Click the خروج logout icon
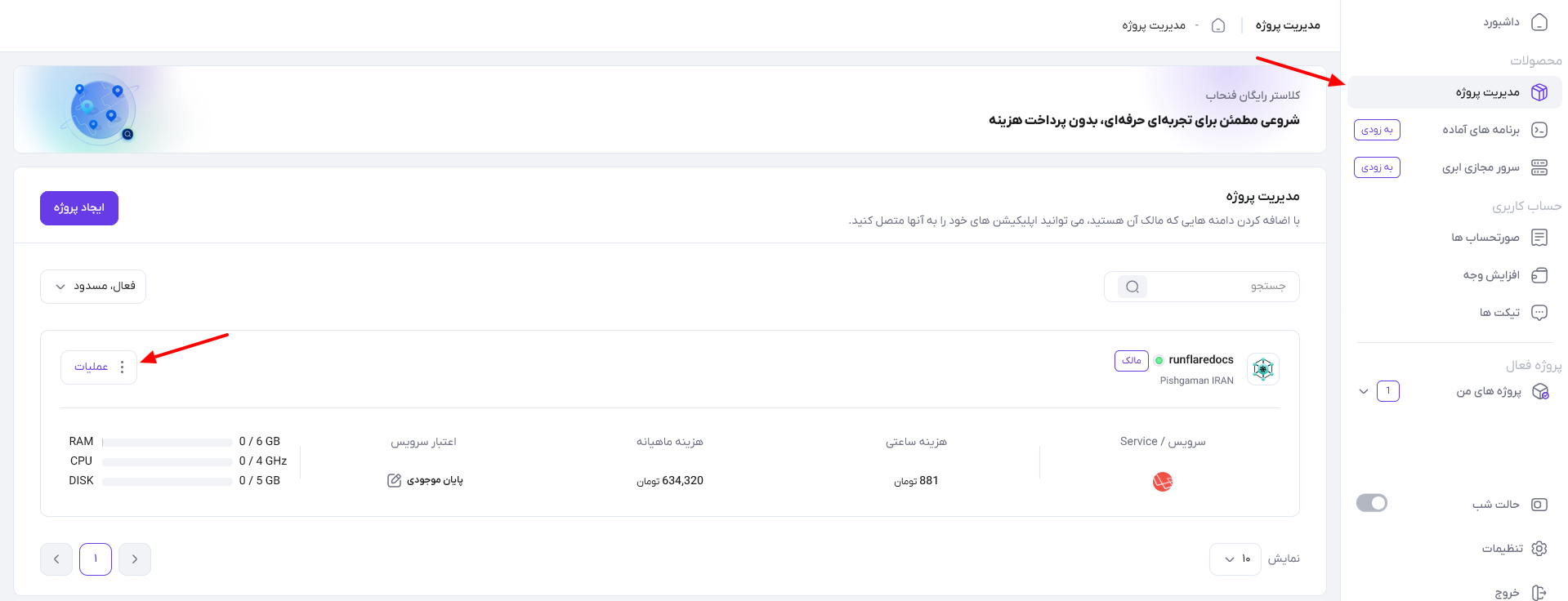 [x=1539, y=593]
